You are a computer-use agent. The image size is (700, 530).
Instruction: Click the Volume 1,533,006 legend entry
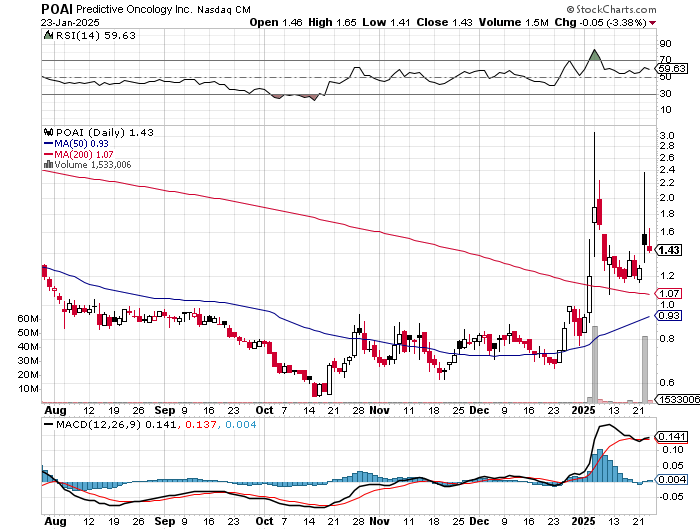93,165
